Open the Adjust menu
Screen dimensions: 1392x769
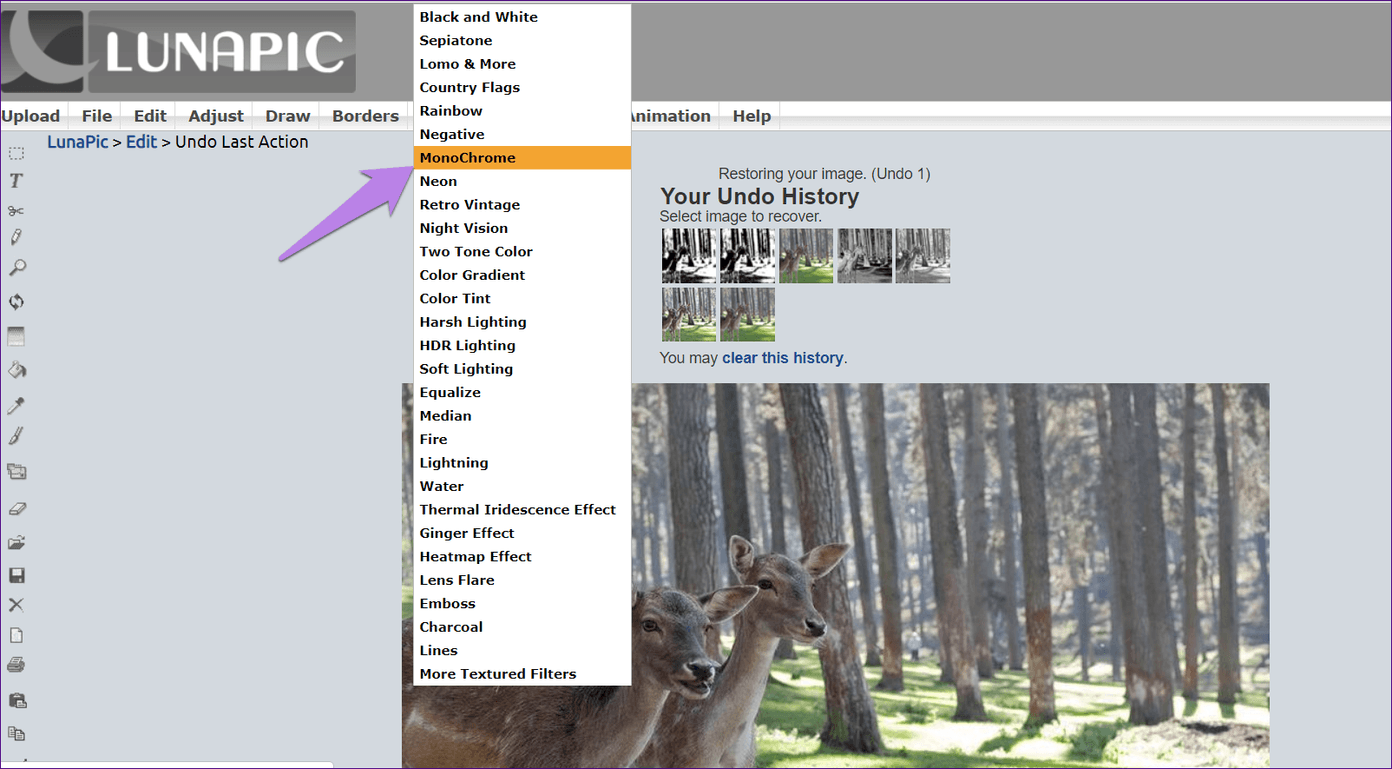216,116
